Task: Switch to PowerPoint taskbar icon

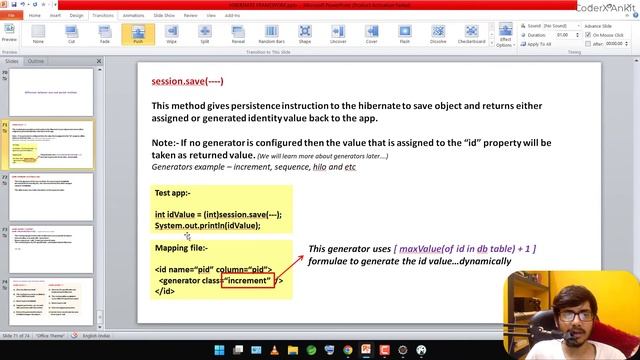Action: click(366, 350)
